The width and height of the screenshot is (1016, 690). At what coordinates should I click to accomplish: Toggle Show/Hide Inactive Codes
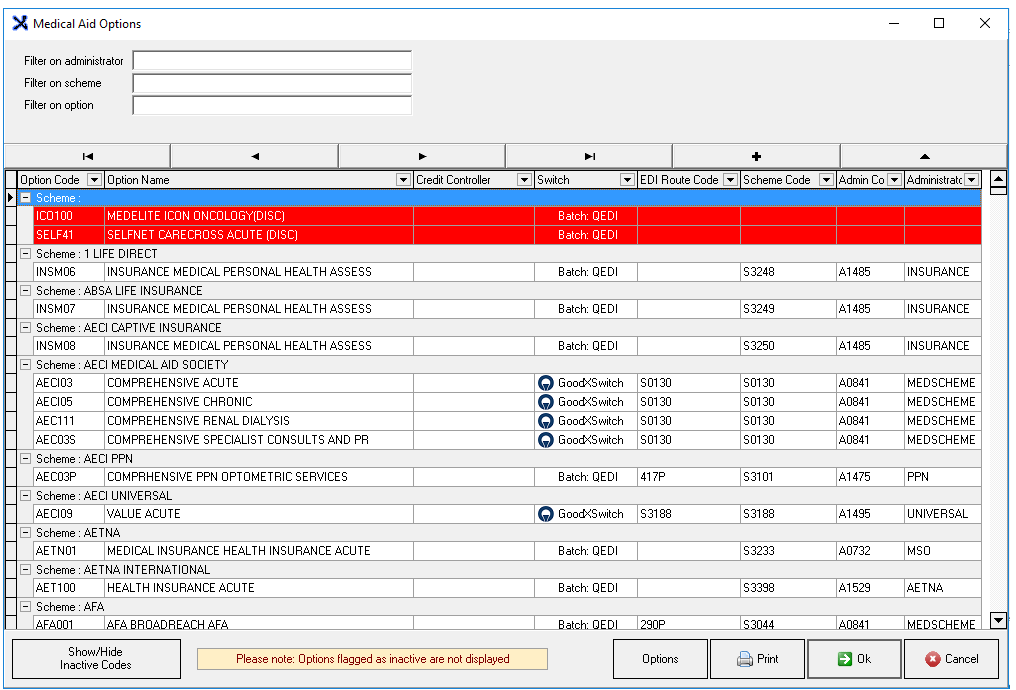click(x=96, y=659)
